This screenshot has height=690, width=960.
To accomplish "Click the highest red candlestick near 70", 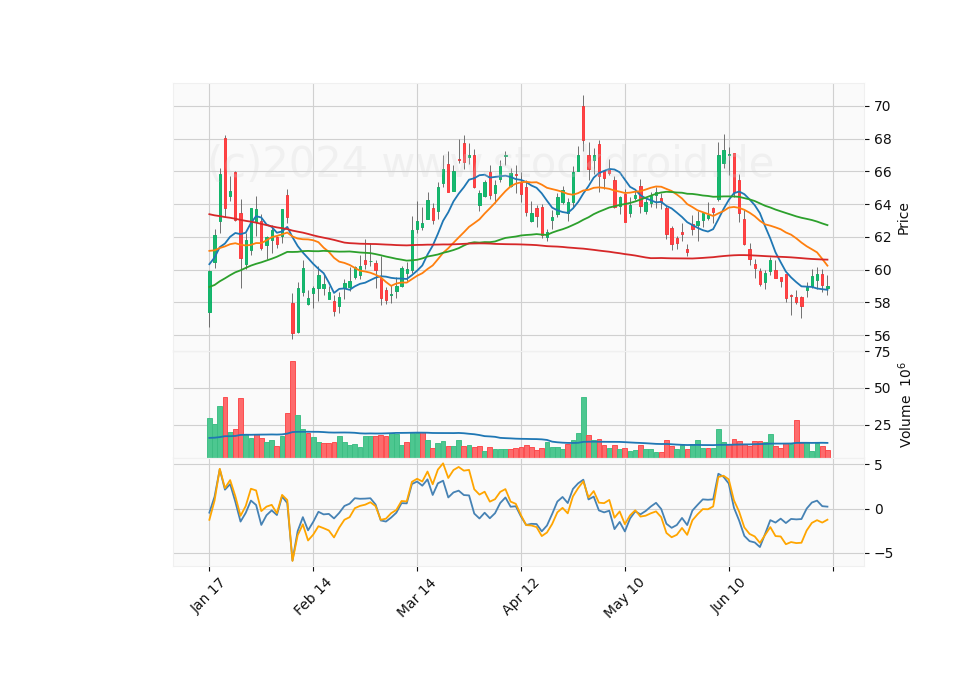I will coord(583,124).
